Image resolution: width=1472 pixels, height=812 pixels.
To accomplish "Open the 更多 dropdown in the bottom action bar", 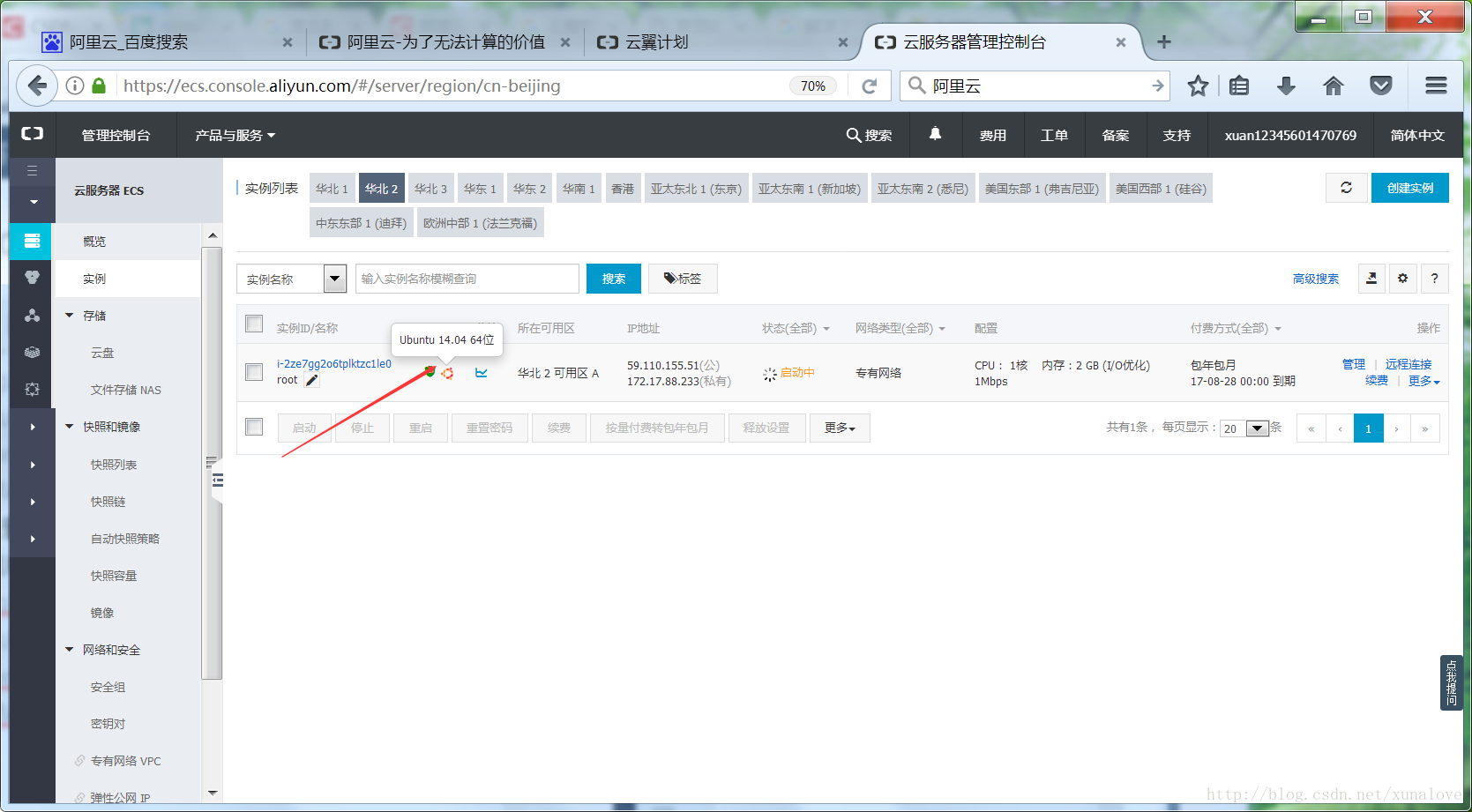I will (x=840, y=428).
